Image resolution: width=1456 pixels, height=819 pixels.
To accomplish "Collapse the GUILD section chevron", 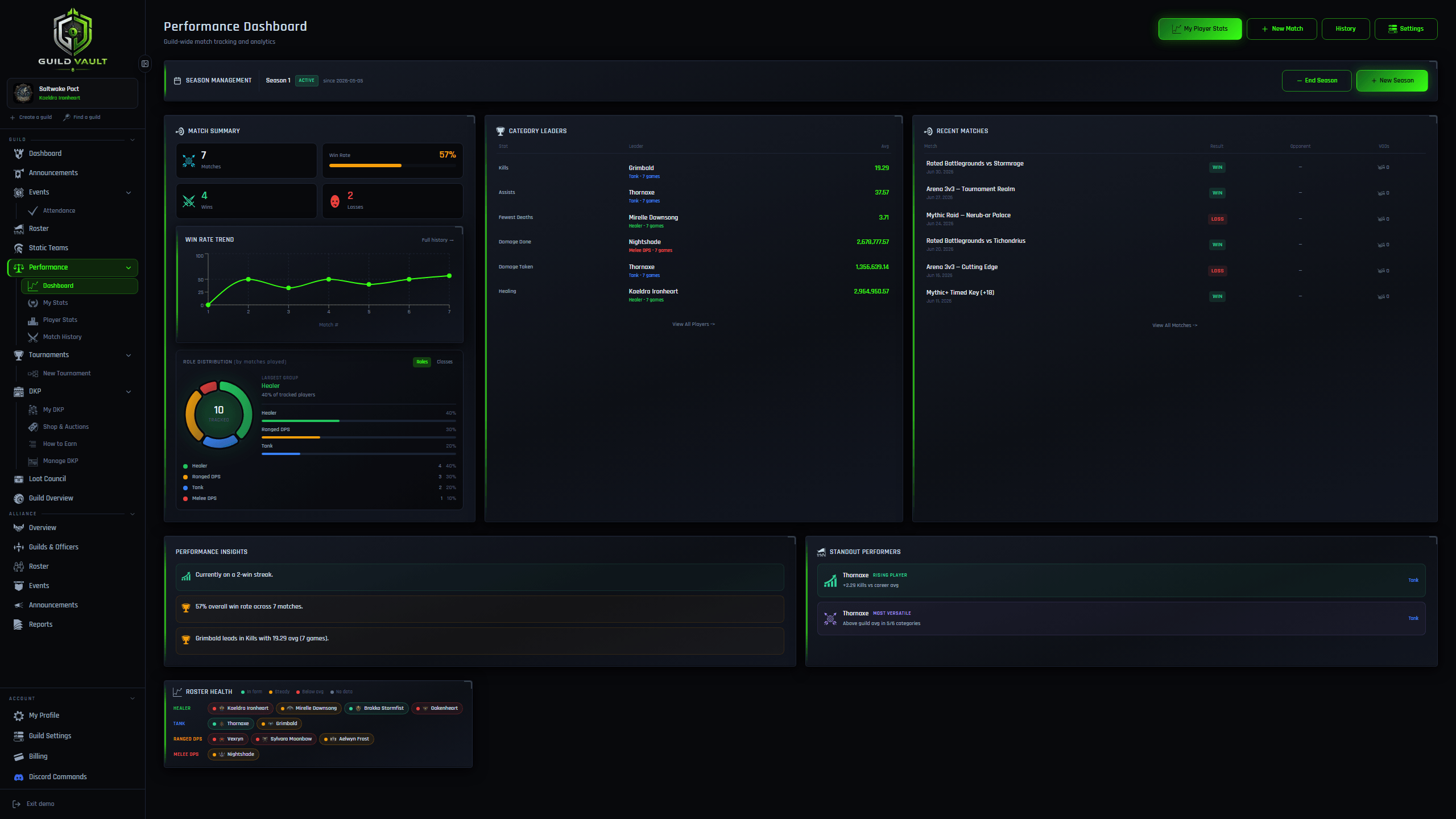I will click(x=133, y=140).
